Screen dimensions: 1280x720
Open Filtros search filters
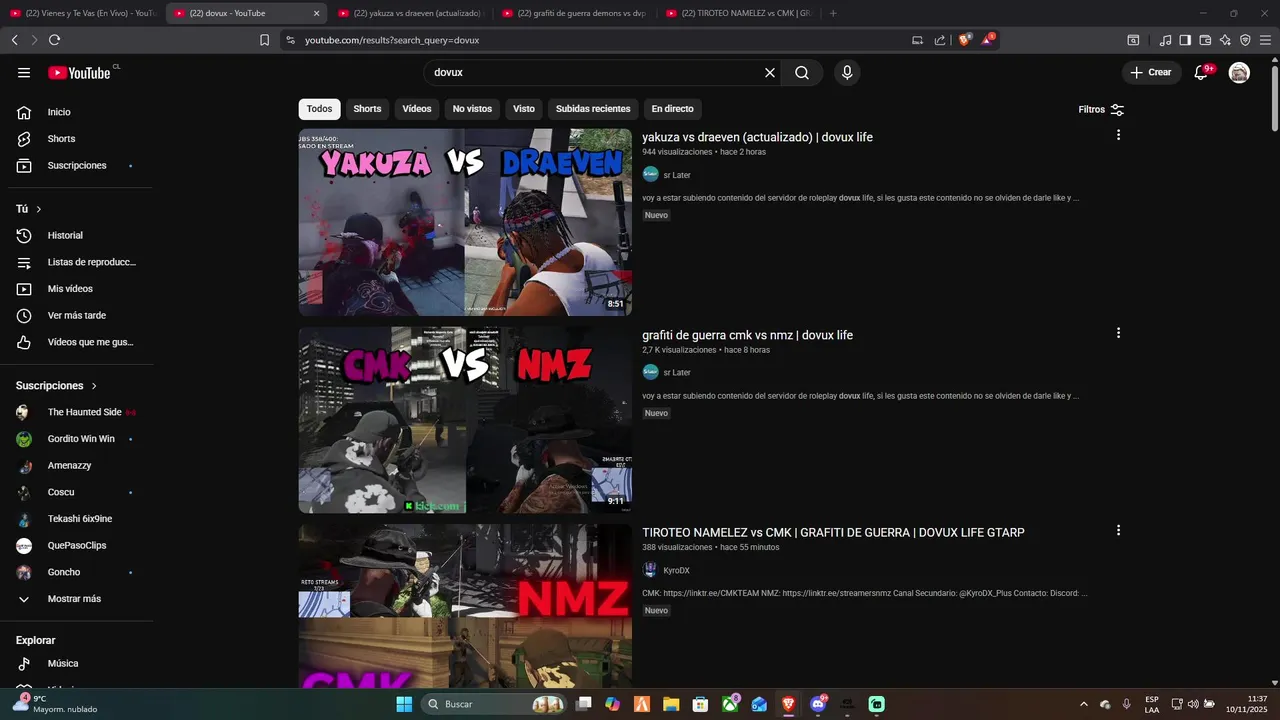[1101, 109]
